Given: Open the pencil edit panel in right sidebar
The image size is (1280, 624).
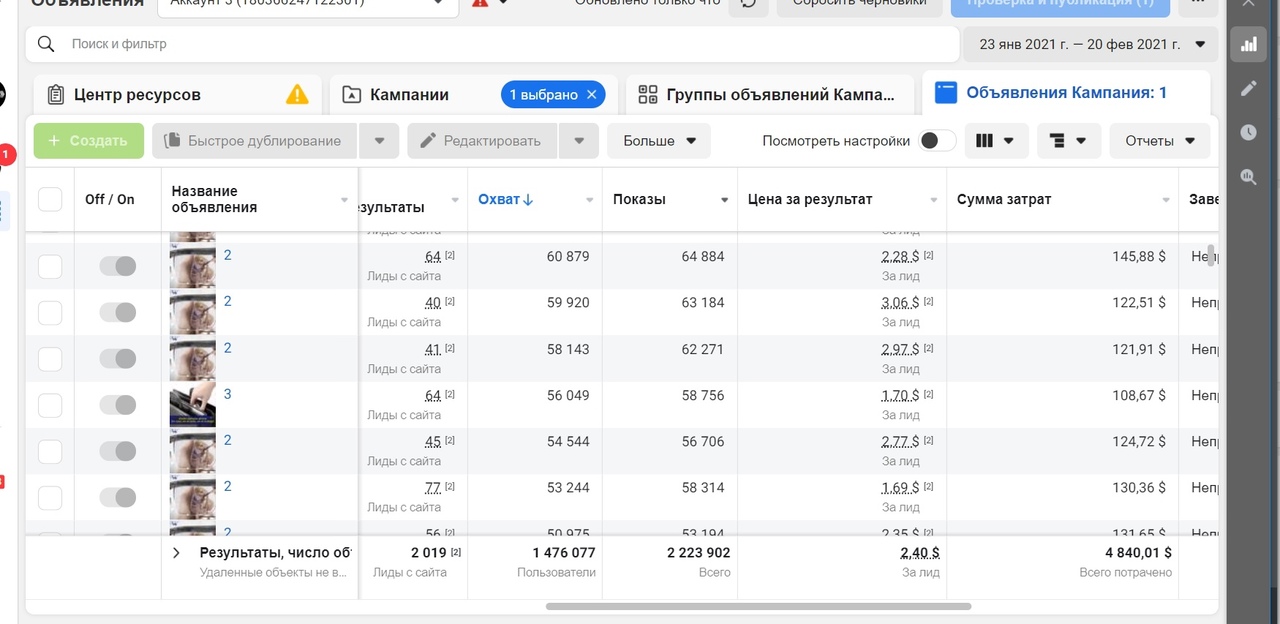Looking at the screenshot, I should pyautogui.click(x=1248, y=89).
